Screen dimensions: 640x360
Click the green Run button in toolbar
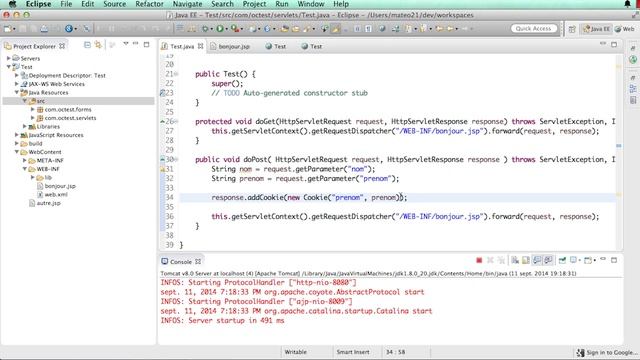[220, 29]
